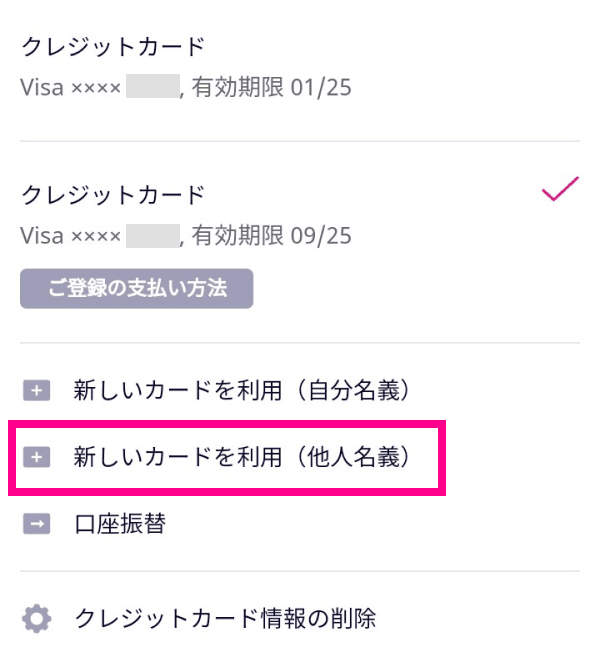
Task: Click the Visa label on the 01/25 card
Action: (42, 88)
